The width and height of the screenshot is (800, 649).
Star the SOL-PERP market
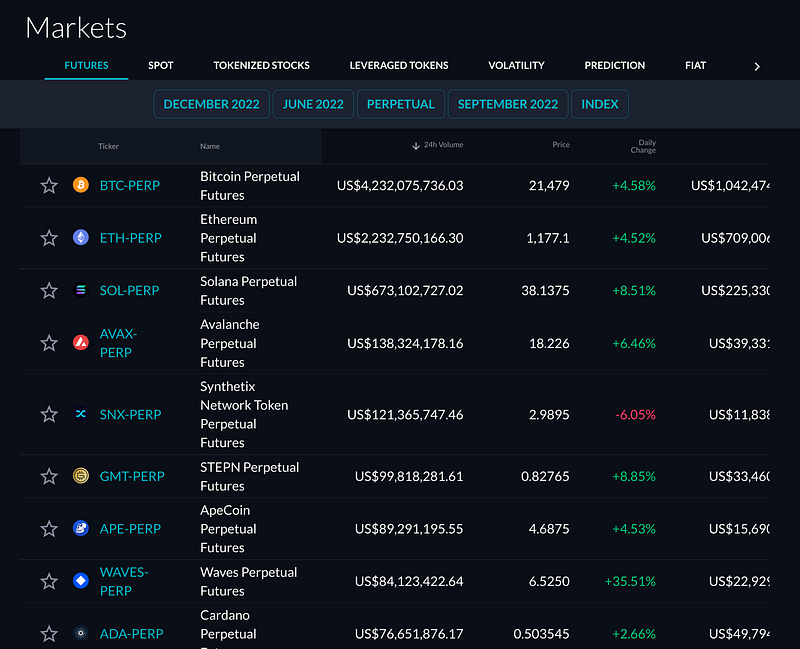(49, 290)
